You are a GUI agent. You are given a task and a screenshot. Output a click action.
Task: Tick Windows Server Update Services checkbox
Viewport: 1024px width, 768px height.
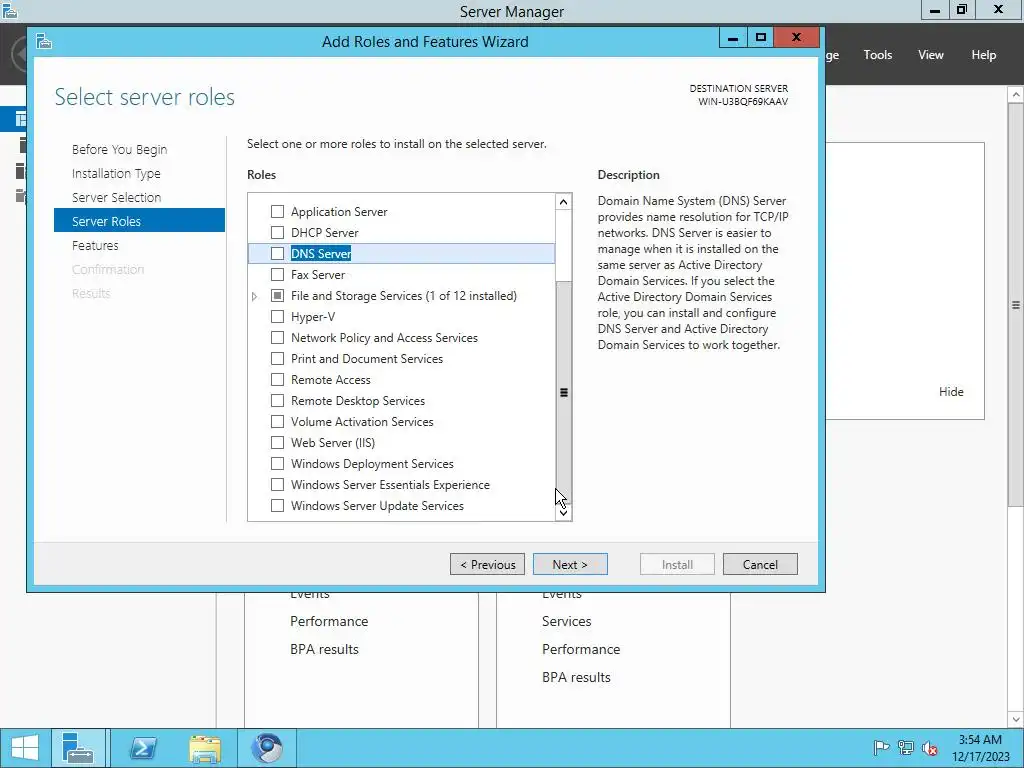click(x=278, y=505)
